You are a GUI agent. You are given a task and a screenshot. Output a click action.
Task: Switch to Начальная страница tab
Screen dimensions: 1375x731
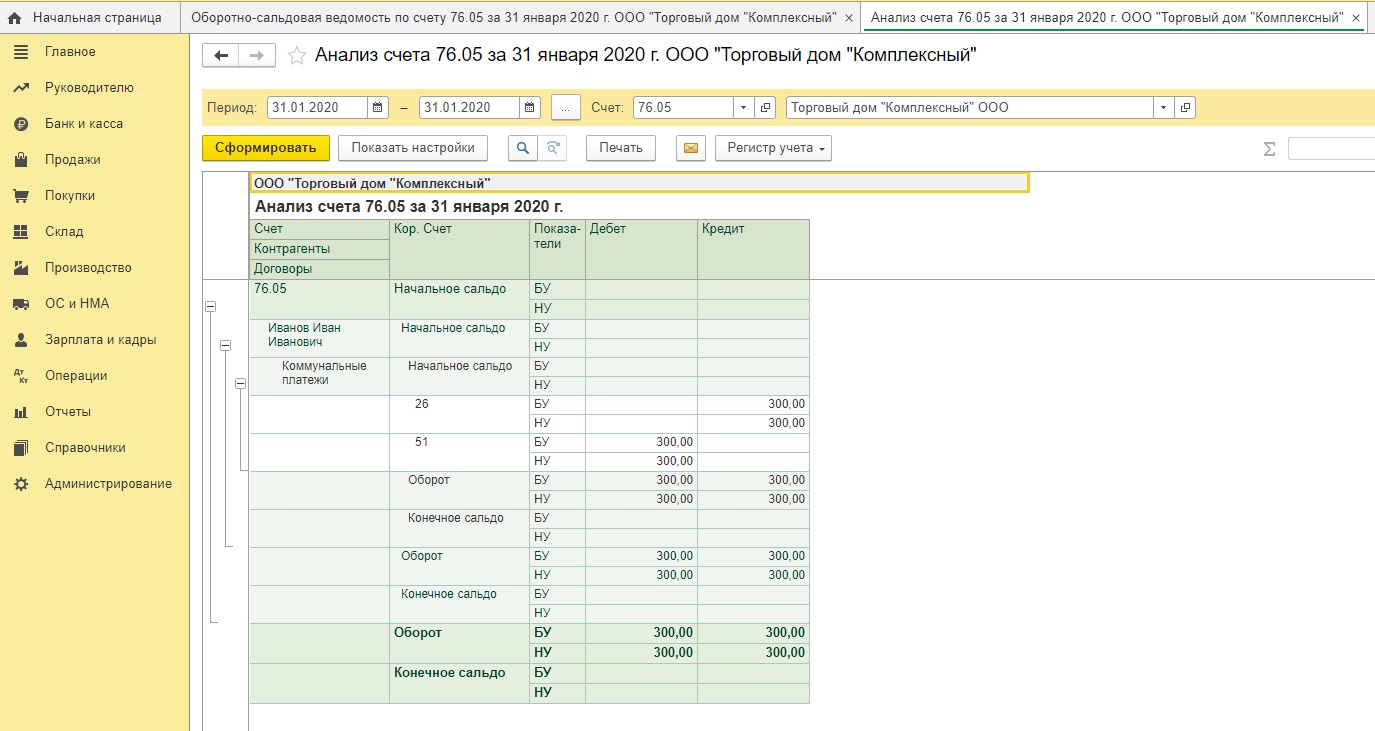coord(85,18)
